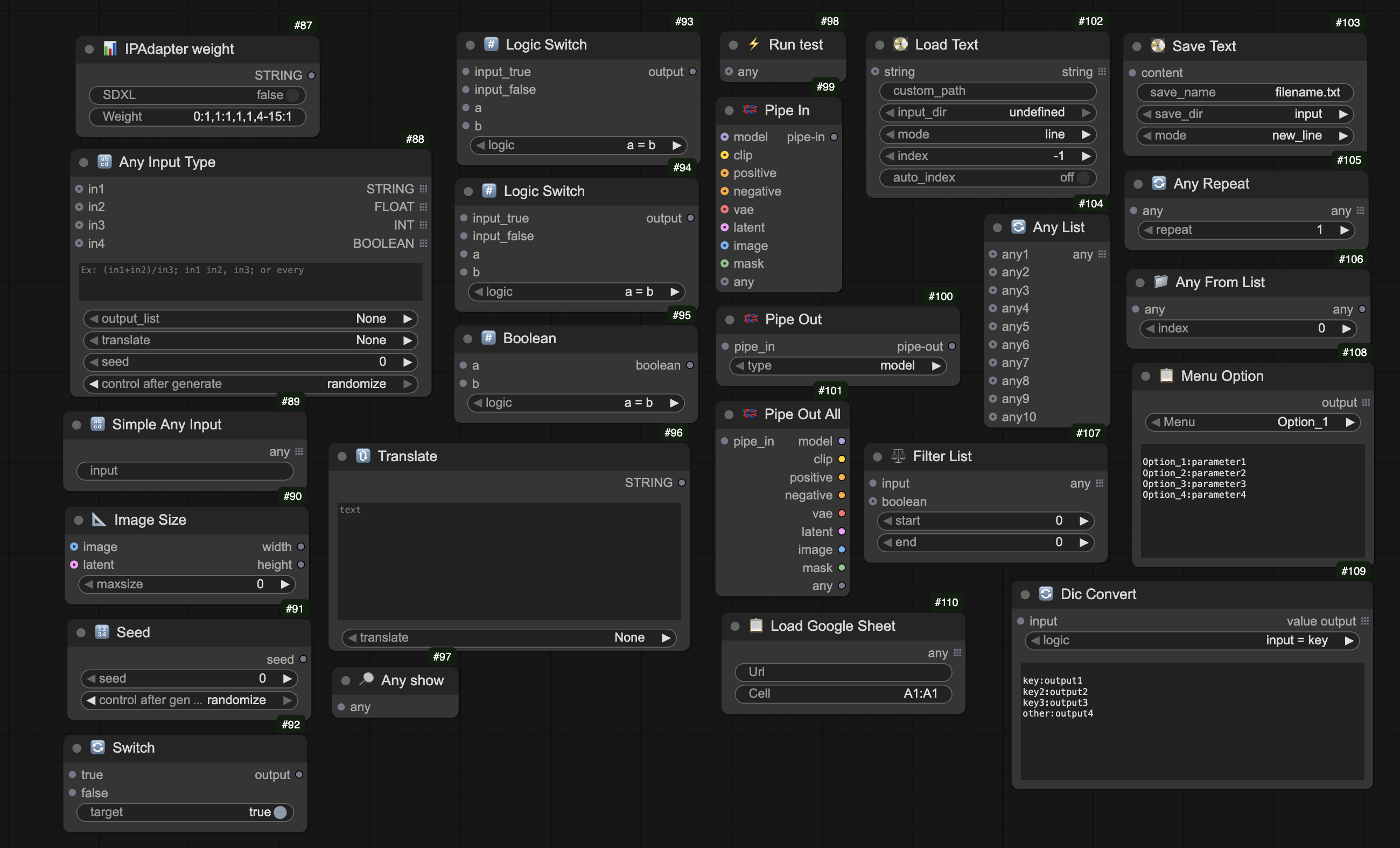Increase repeat value in Any Repeat
Image resolution: width=1400 pixels, height=848 pixels.
pyautogui.click(x=1345, y=230)
